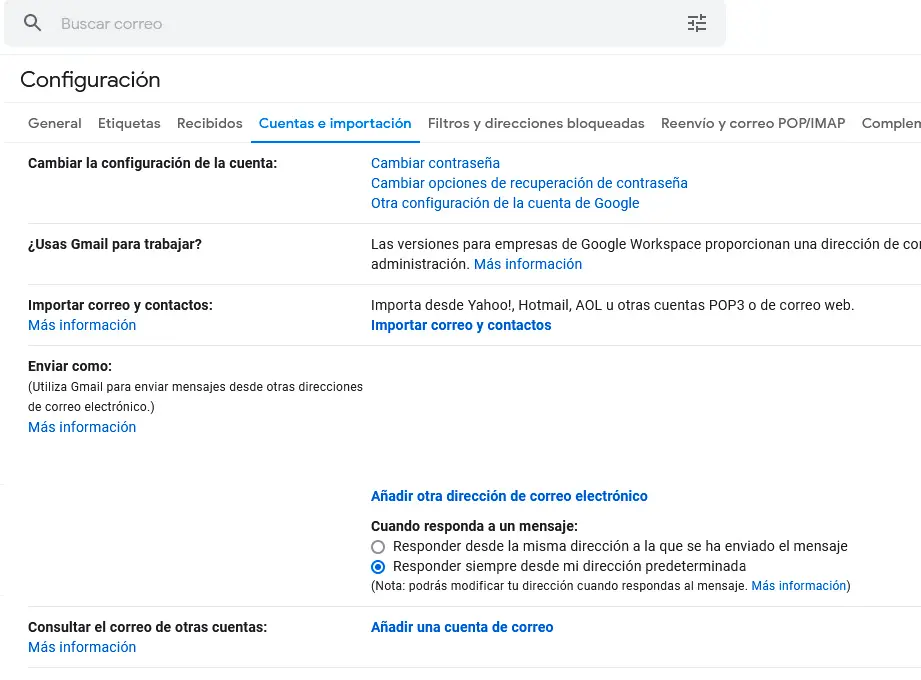The image size is (921, 680).
Task: Open Cambiar opciones de recuperación de contraseña
Action: 529,183
